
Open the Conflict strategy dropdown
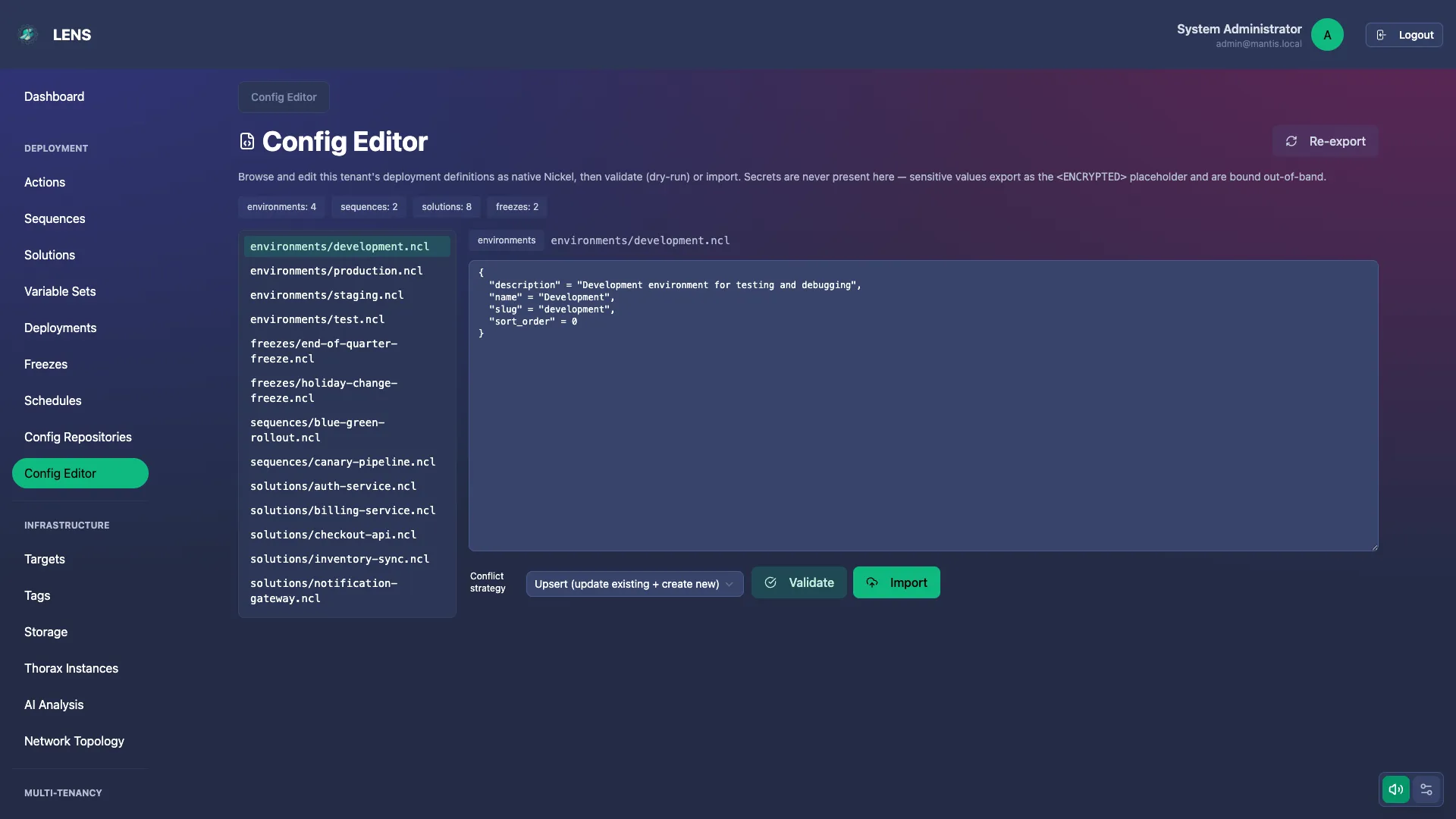pos(635,584)
